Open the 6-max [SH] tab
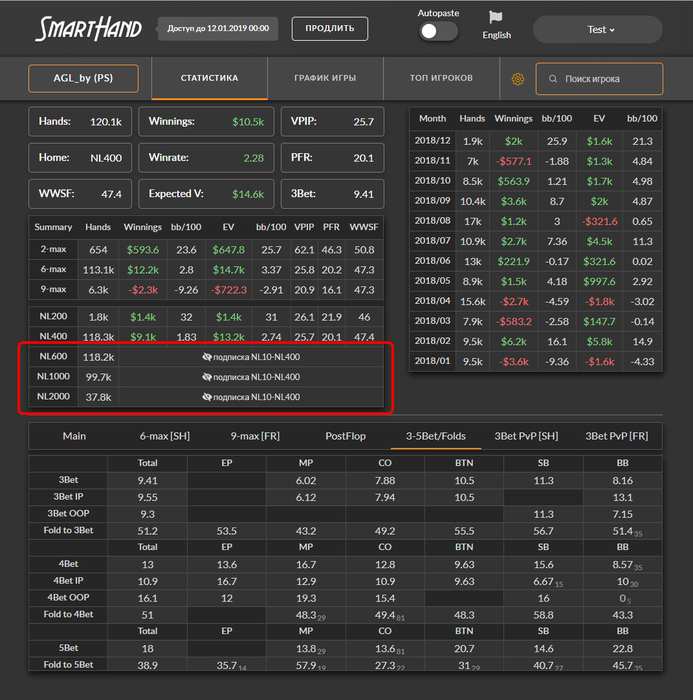This screenshot has height=700, width=693. pyautogui.click(x=165, y=436)
